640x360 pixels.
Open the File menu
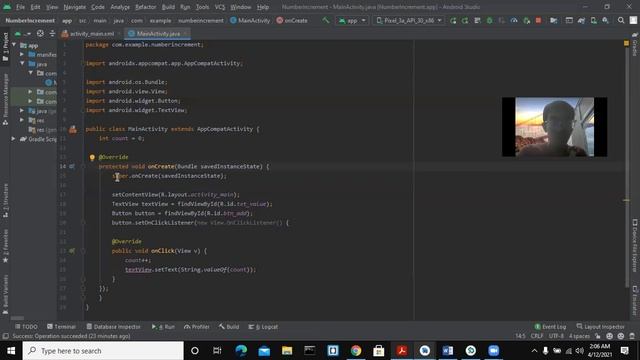[x=20, y=7]
